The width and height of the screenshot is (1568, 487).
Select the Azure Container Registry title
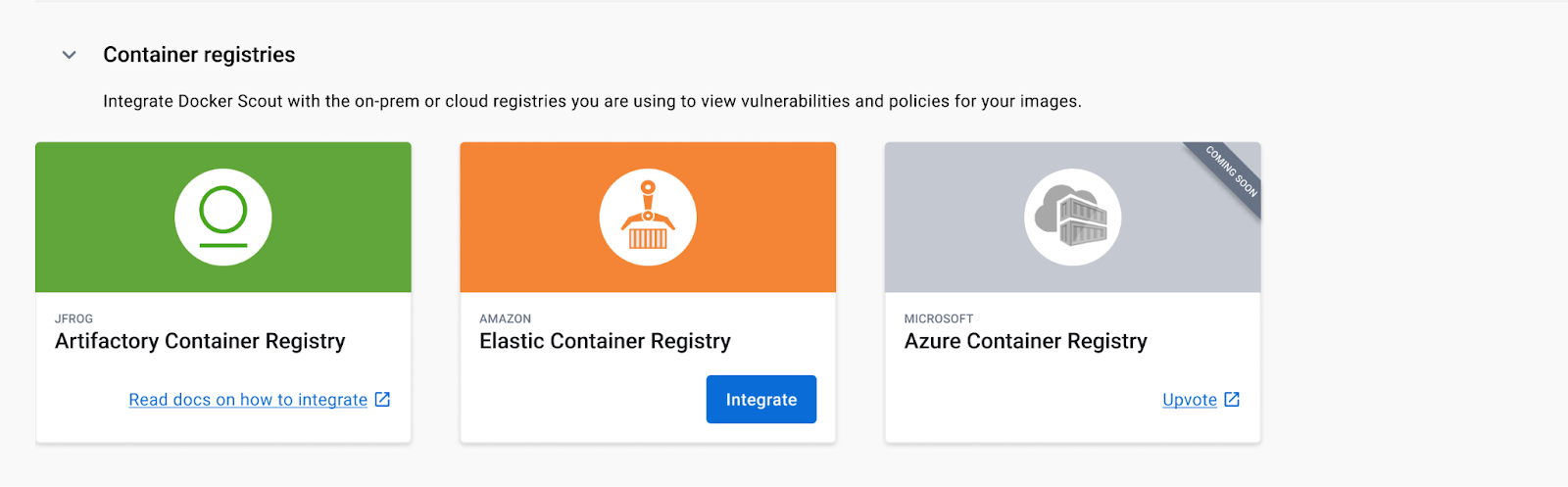click(1025, 341)
